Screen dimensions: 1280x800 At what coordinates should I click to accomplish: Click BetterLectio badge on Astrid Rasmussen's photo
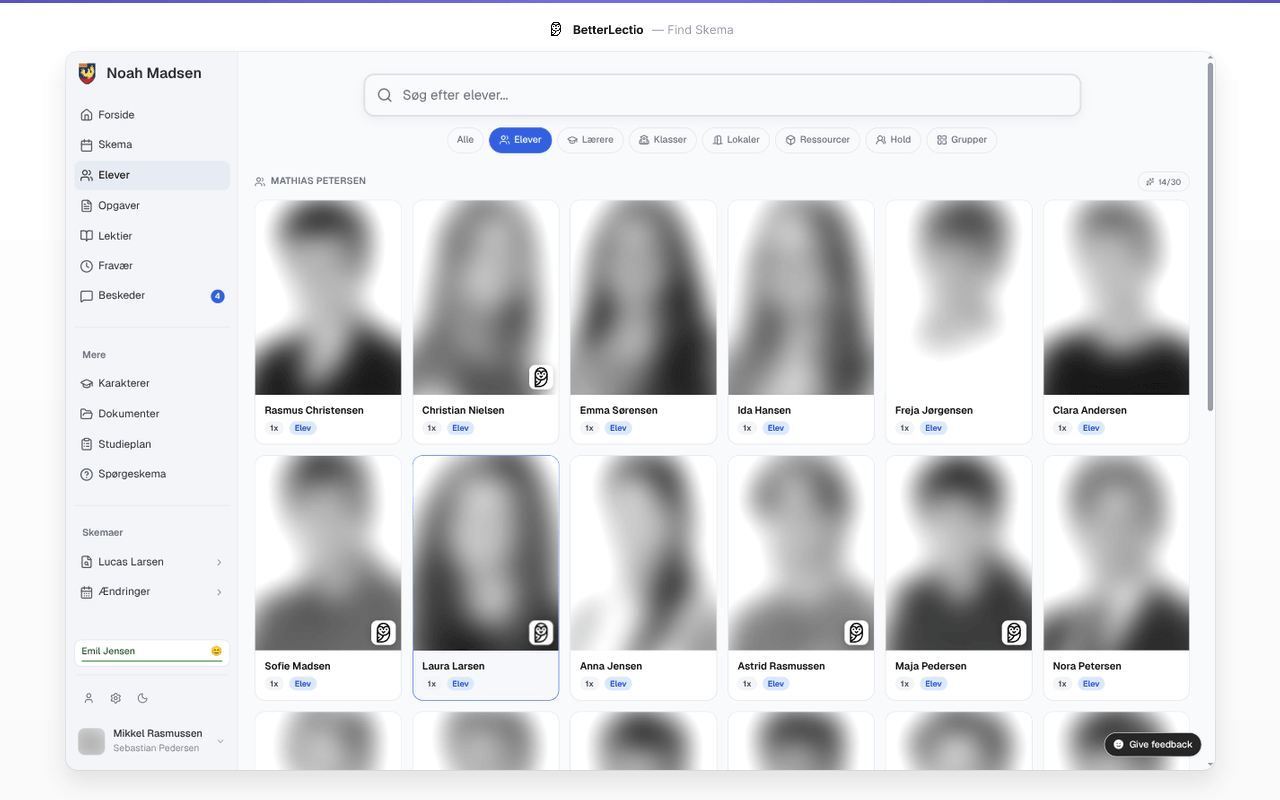click(x=856, y=633)
